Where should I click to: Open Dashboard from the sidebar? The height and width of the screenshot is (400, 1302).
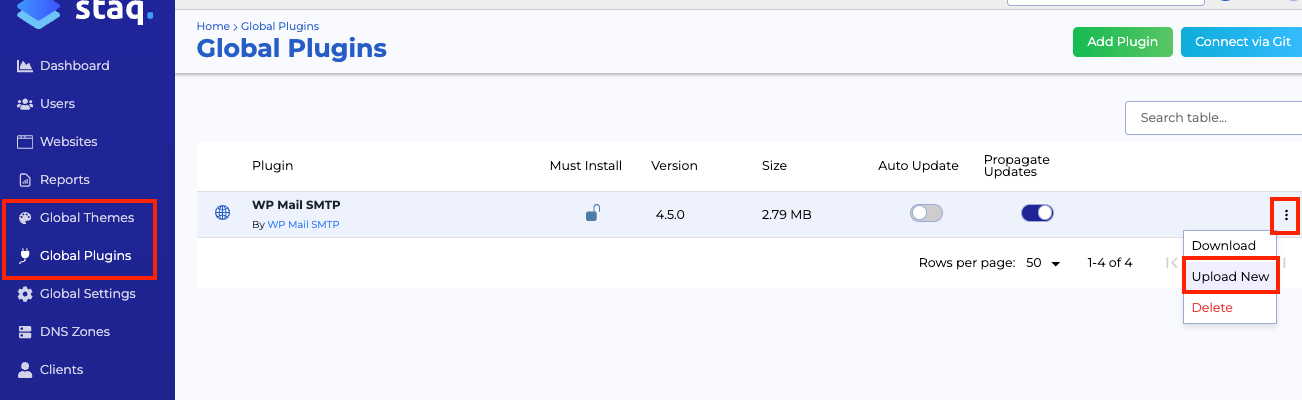(x=75, y=66)
